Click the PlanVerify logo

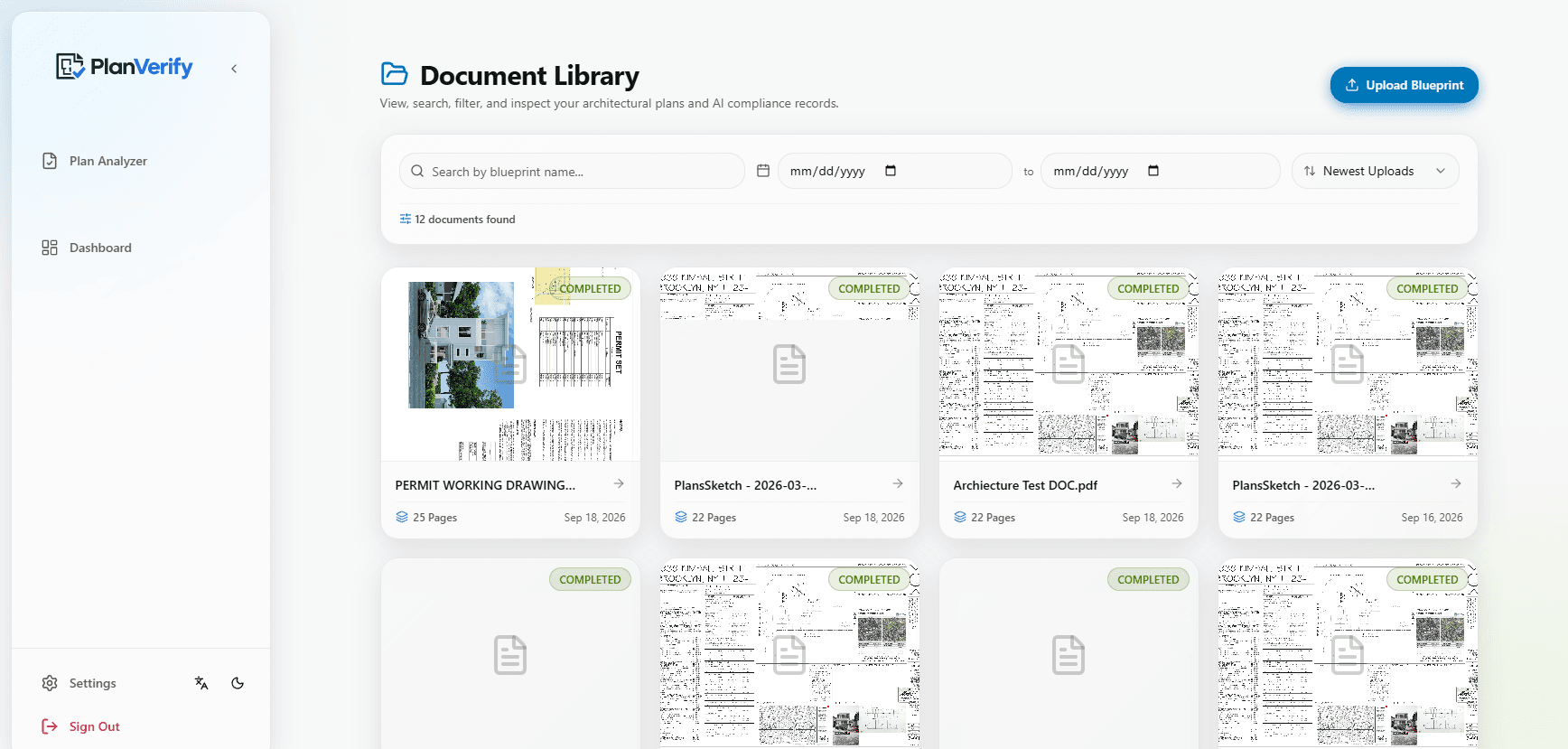click(125, 67)
